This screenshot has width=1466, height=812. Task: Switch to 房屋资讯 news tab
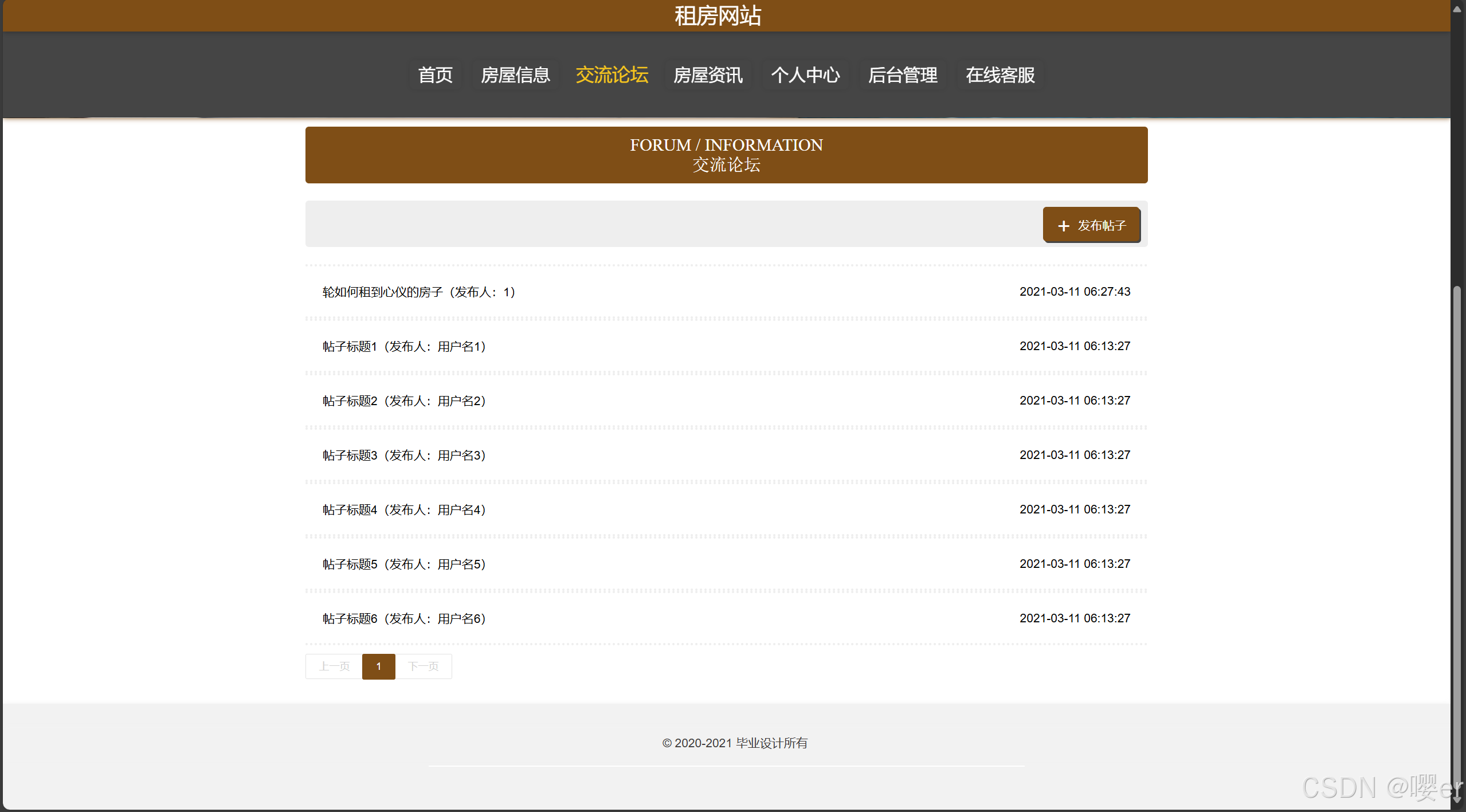[707, 75]
